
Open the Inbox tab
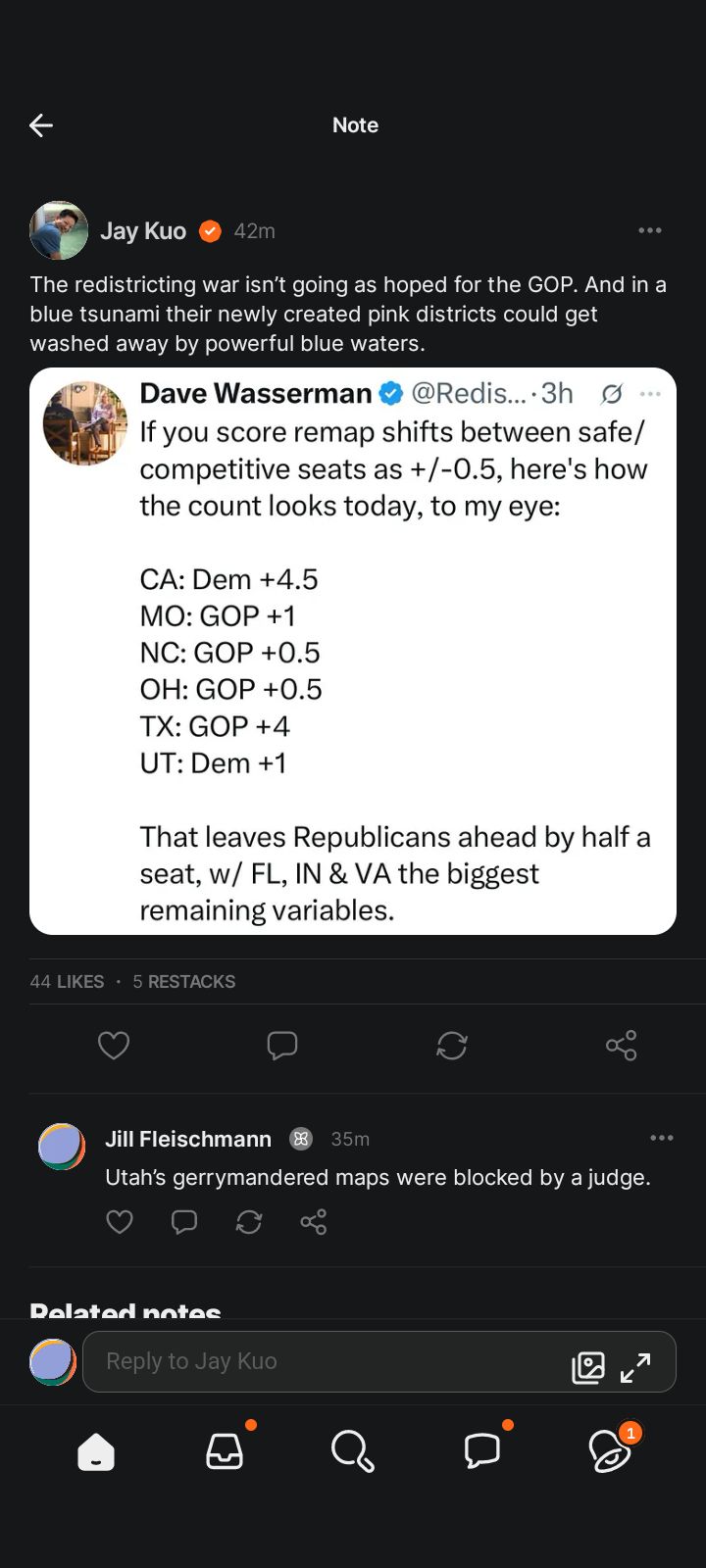(x=225, y=1451)
